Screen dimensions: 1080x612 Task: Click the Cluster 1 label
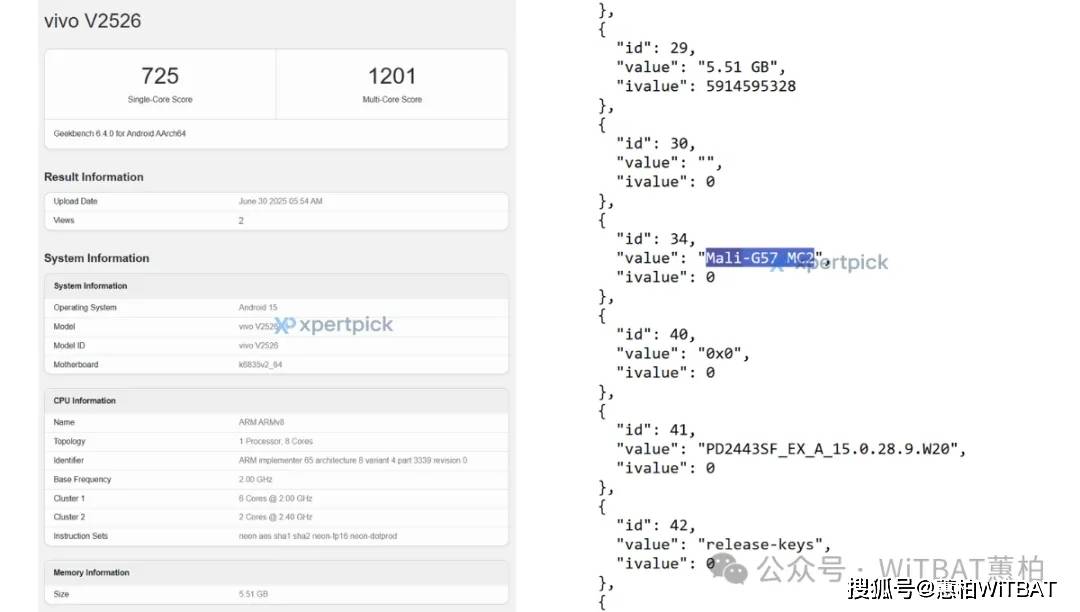tap(69, 498)
